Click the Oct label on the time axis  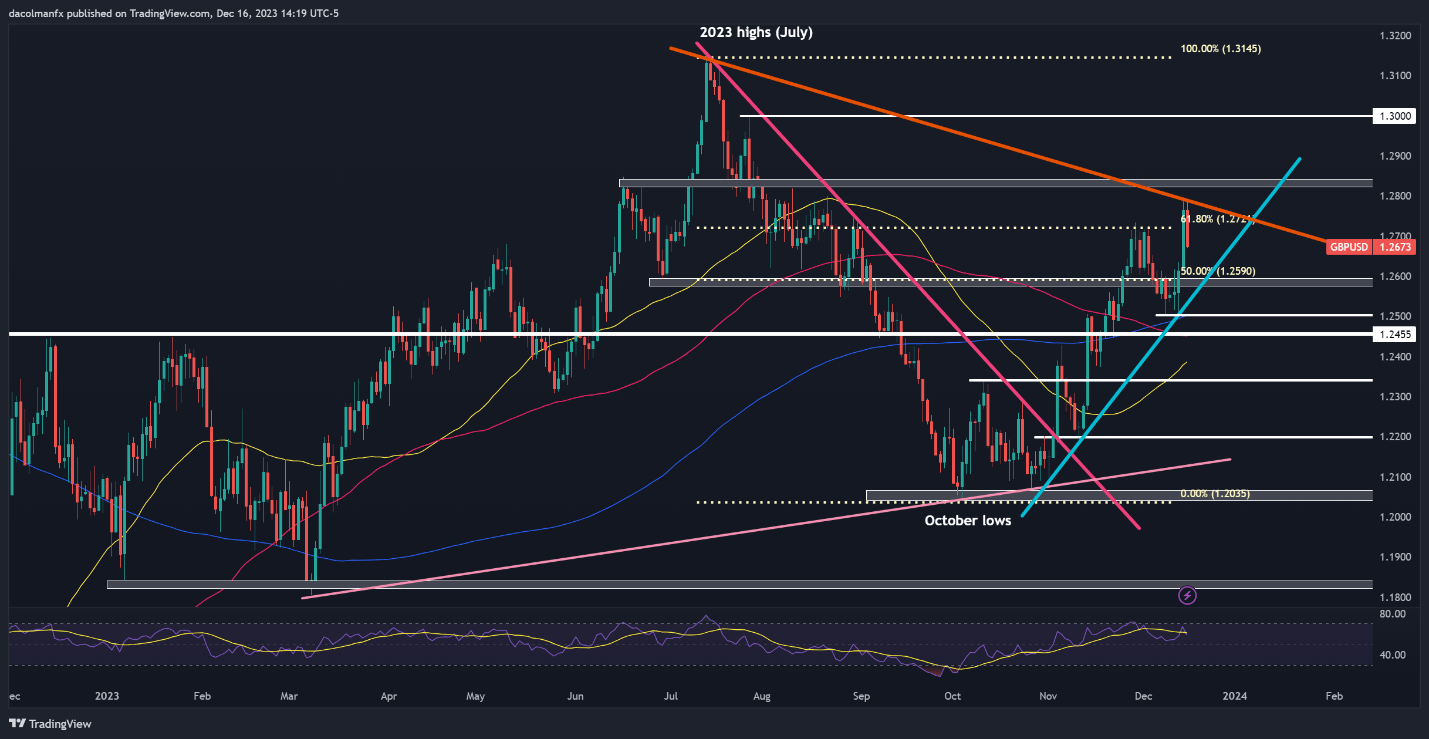pos(953,695)
